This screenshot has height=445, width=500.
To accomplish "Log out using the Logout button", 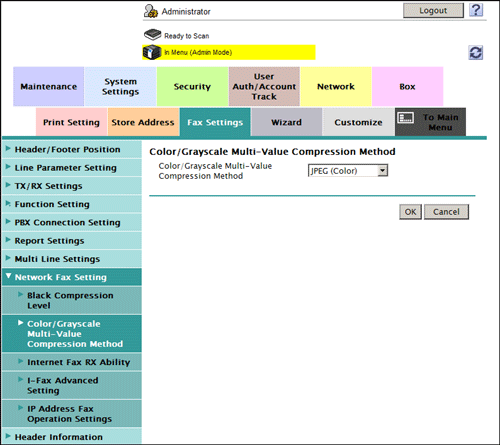I will tap(433, 11).
